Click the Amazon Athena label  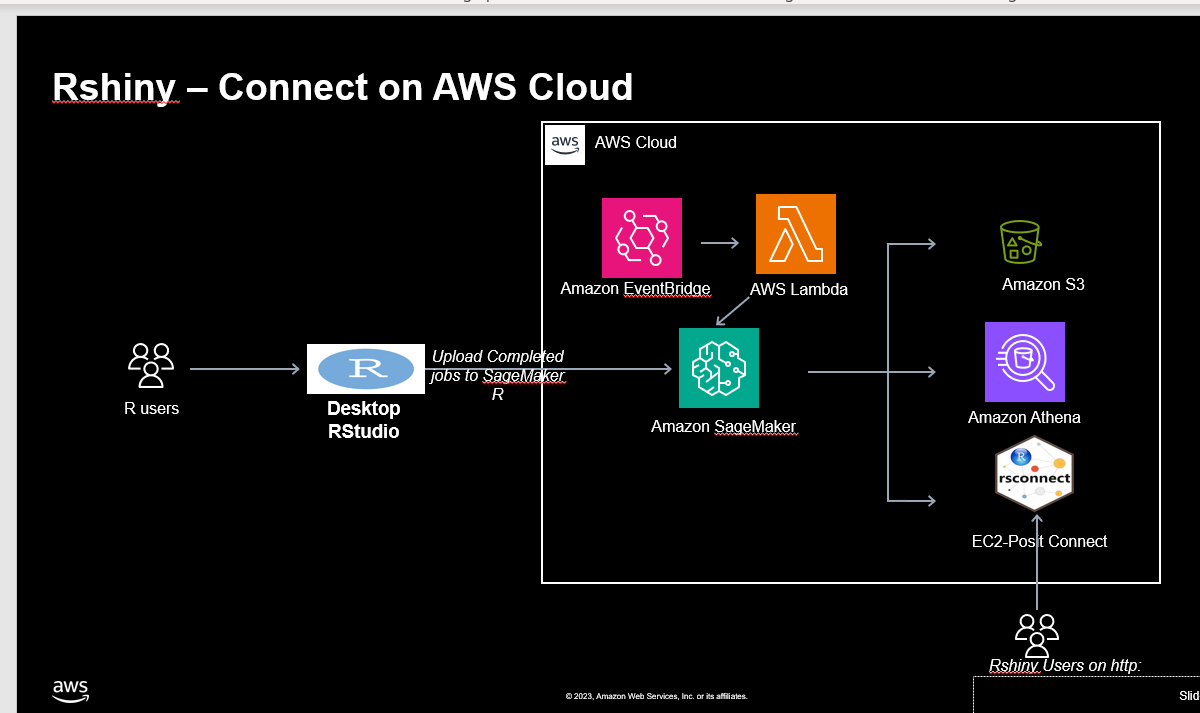click(x=1024, y=417)
